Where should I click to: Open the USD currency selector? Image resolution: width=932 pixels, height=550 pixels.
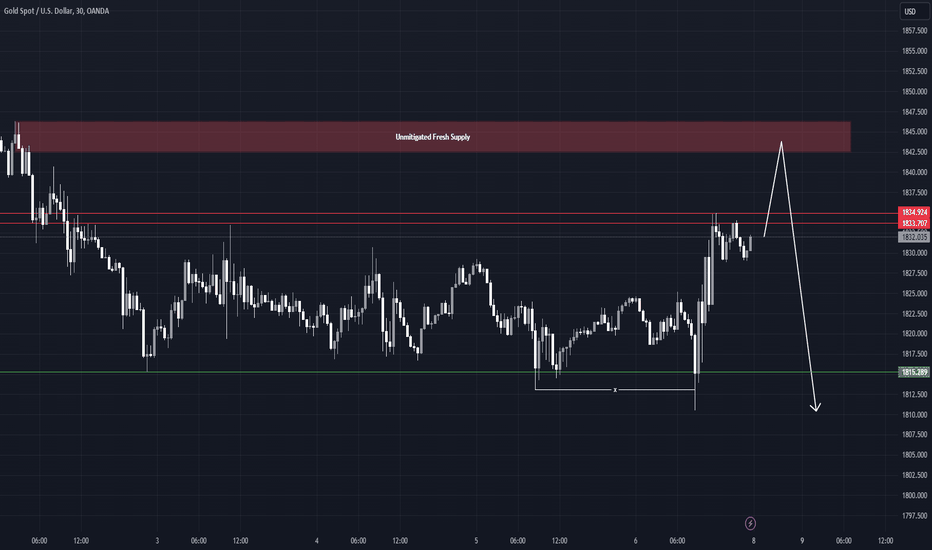tap(914, 11)
